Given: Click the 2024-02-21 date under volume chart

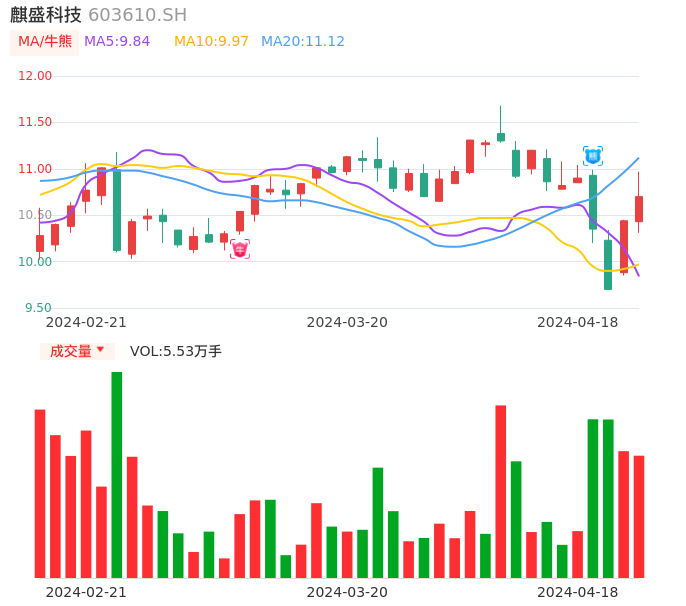Looking at the screenshot, I should [x=86, y=592].
